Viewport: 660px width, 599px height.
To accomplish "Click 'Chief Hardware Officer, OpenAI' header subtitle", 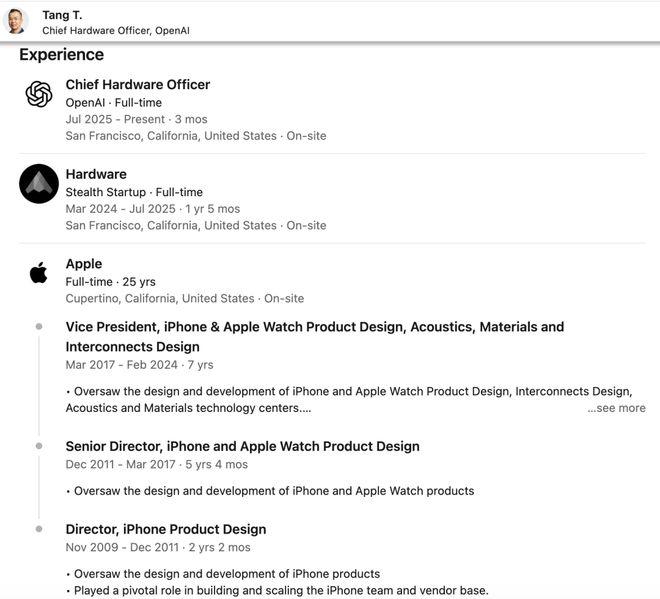I will pyautogui.click(x=115, y=31).
